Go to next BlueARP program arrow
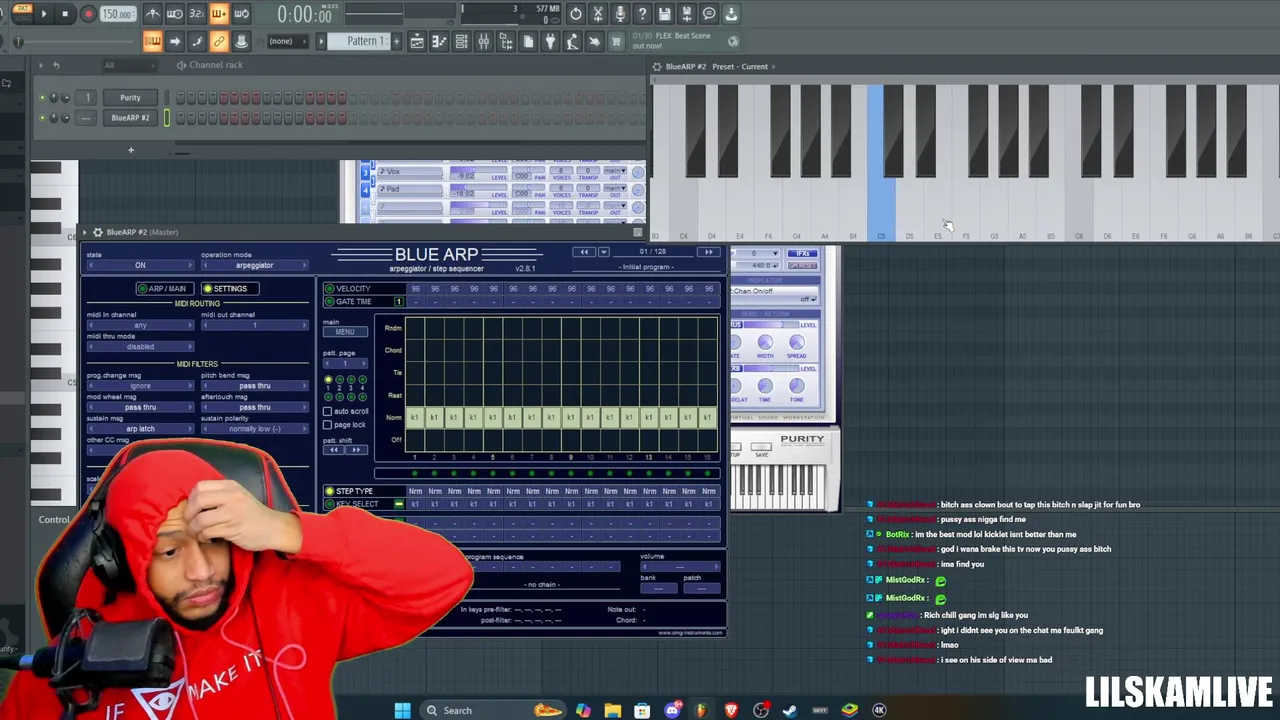 [x=709, y=252]
